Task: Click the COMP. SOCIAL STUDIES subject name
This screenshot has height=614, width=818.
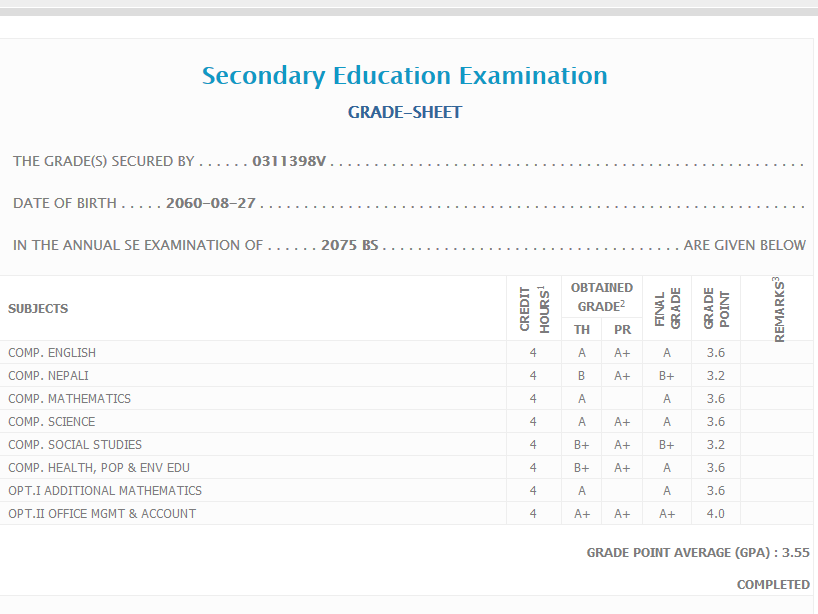Action: (75, 445)
